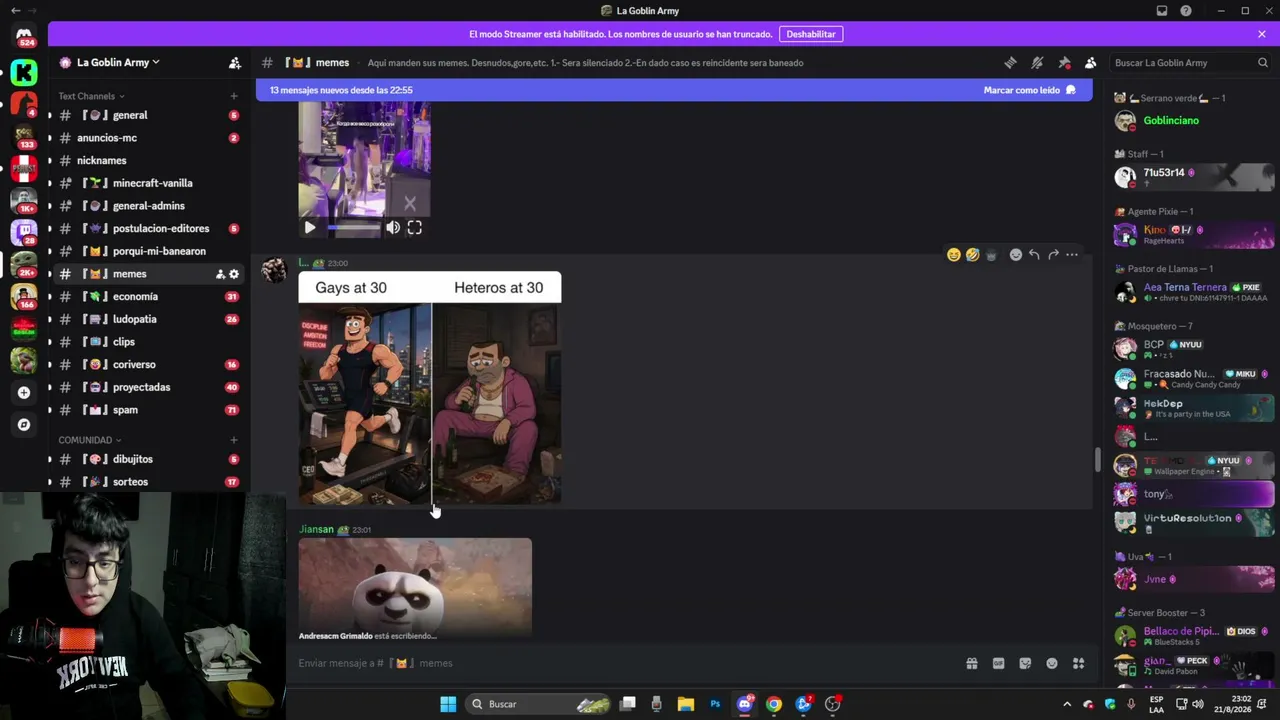
Task: Click the video progress bar
Action: 354,228
